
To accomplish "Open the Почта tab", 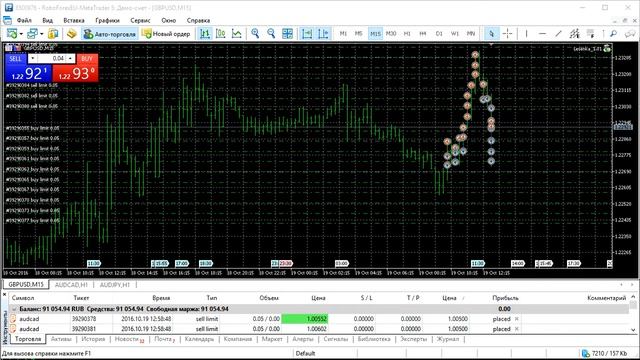I will tap(164, 339).
